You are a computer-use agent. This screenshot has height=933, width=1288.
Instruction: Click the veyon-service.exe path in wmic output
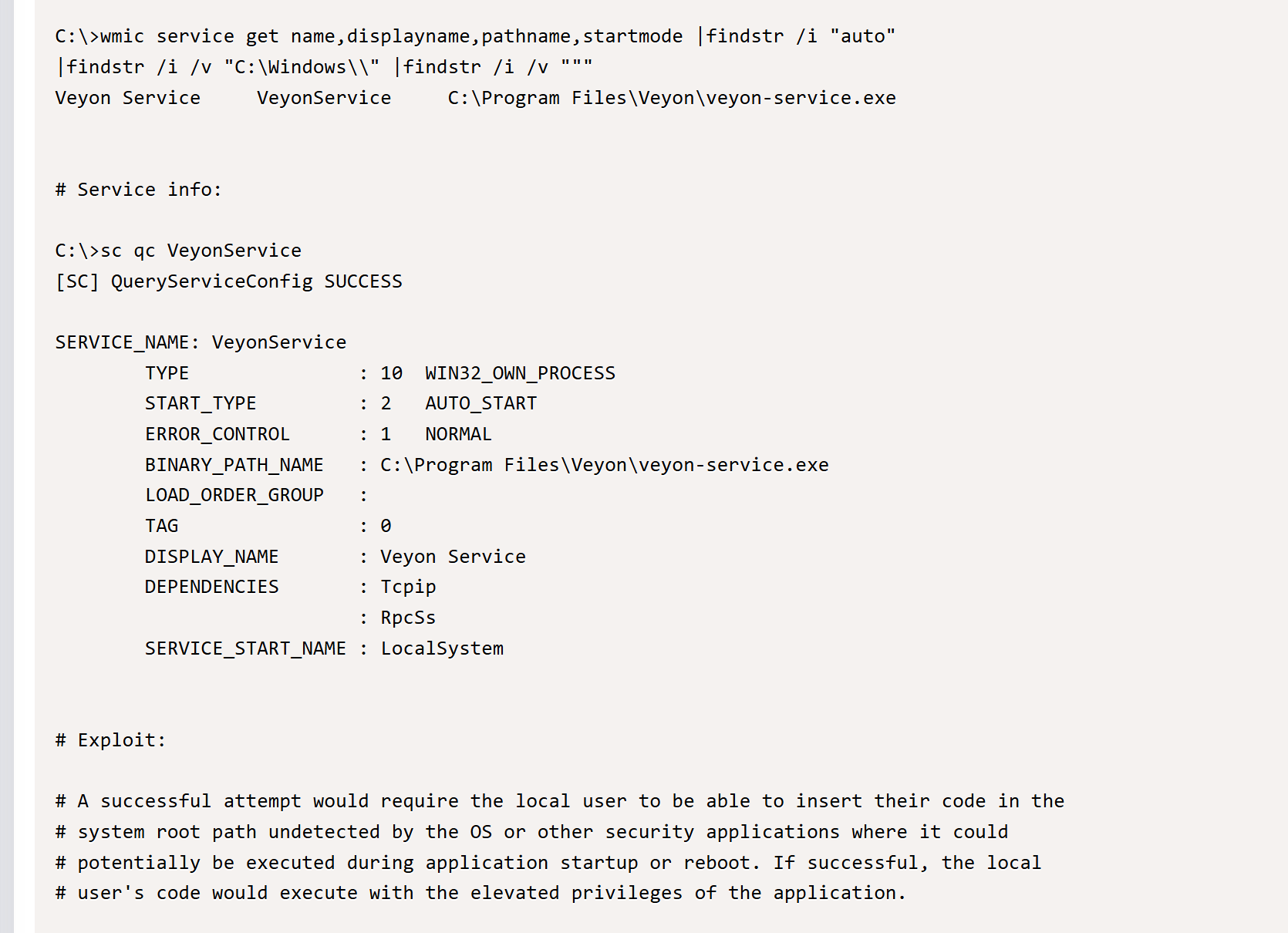[x=671, y=98]
